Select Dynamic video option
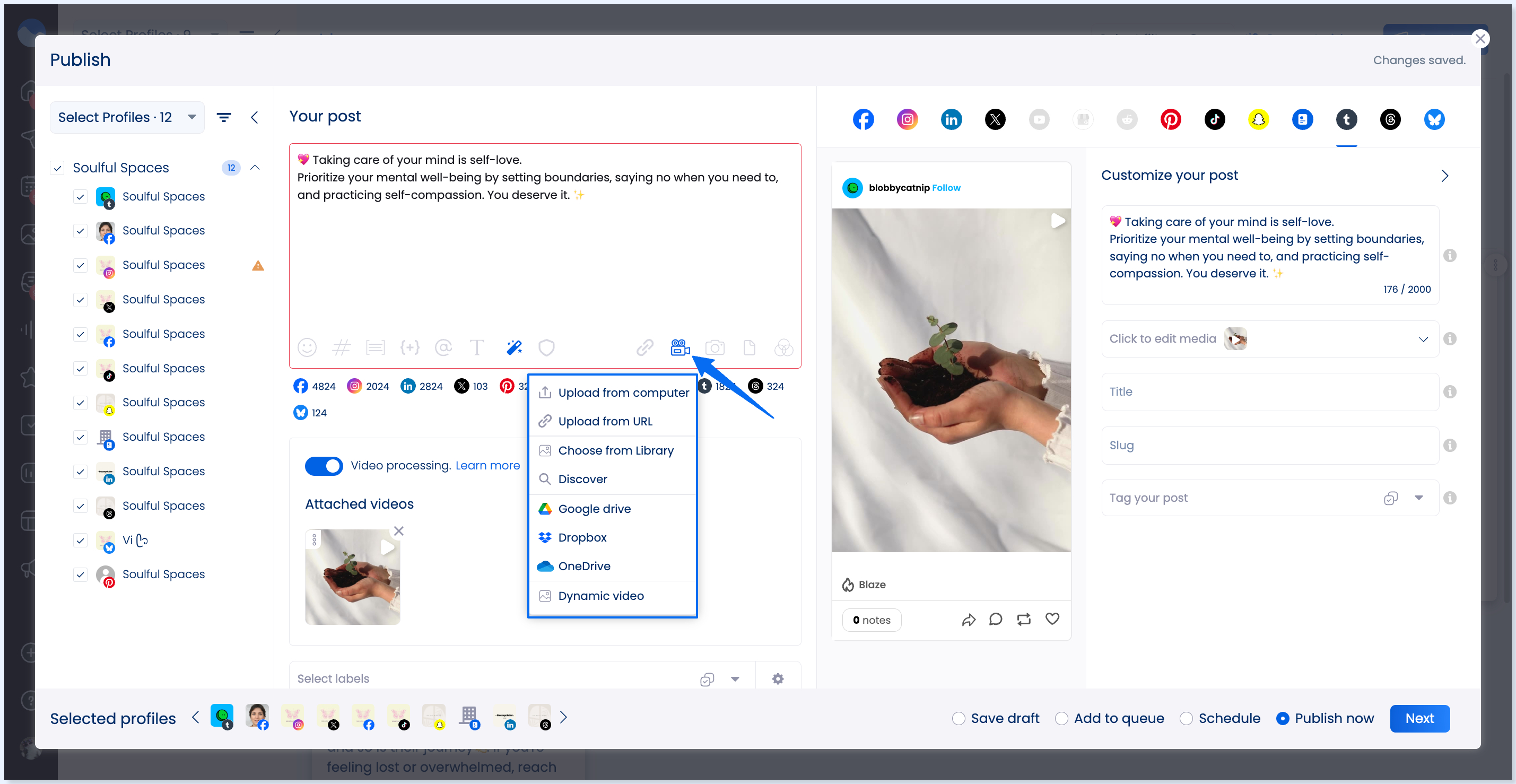The width and height of the screenshot is (1516, 784). pyautogui.click(x=613, y=596)
